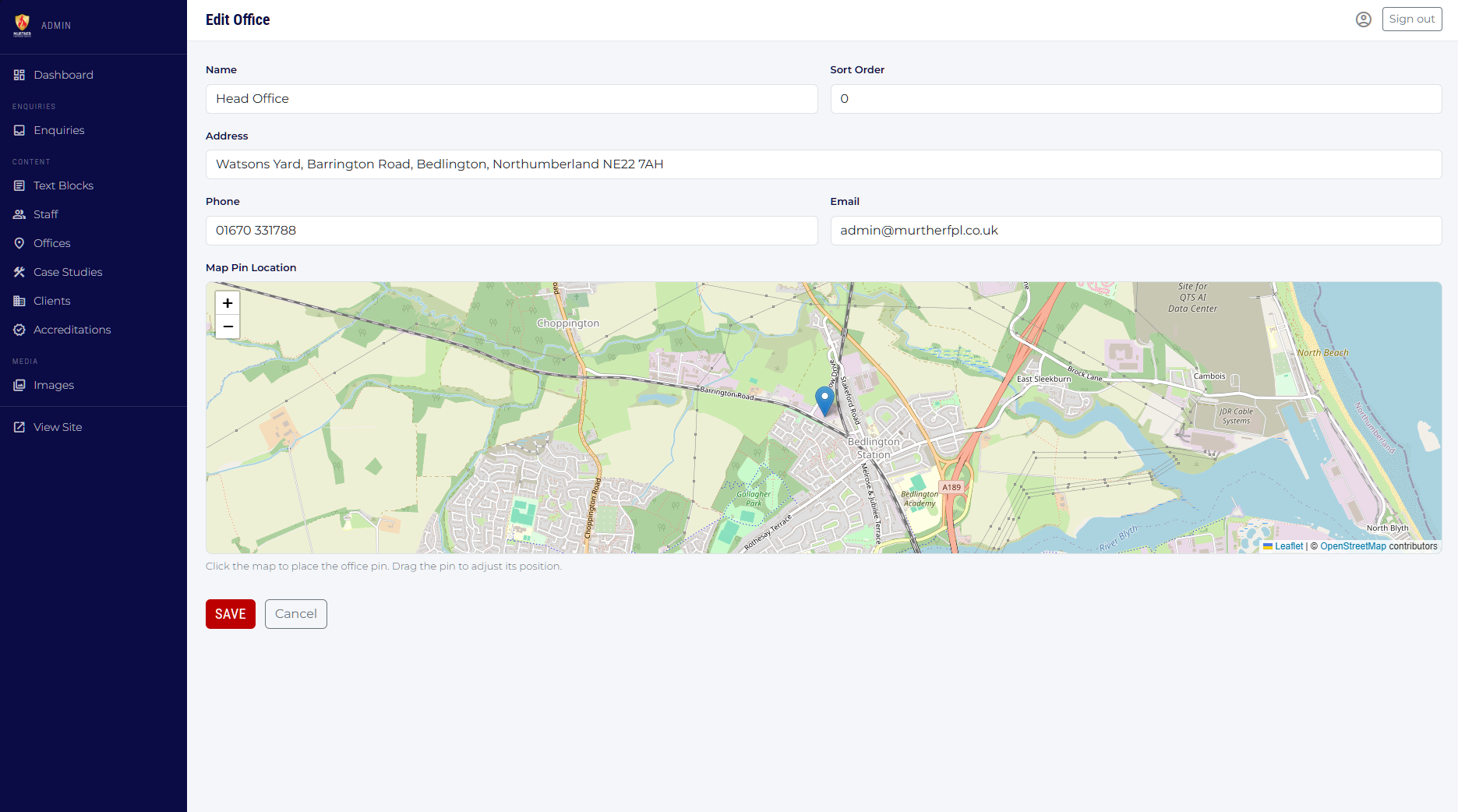Focus the Address input field
Image resolution: width=1458 pixels, height=812 pixels.
[823, 164]
